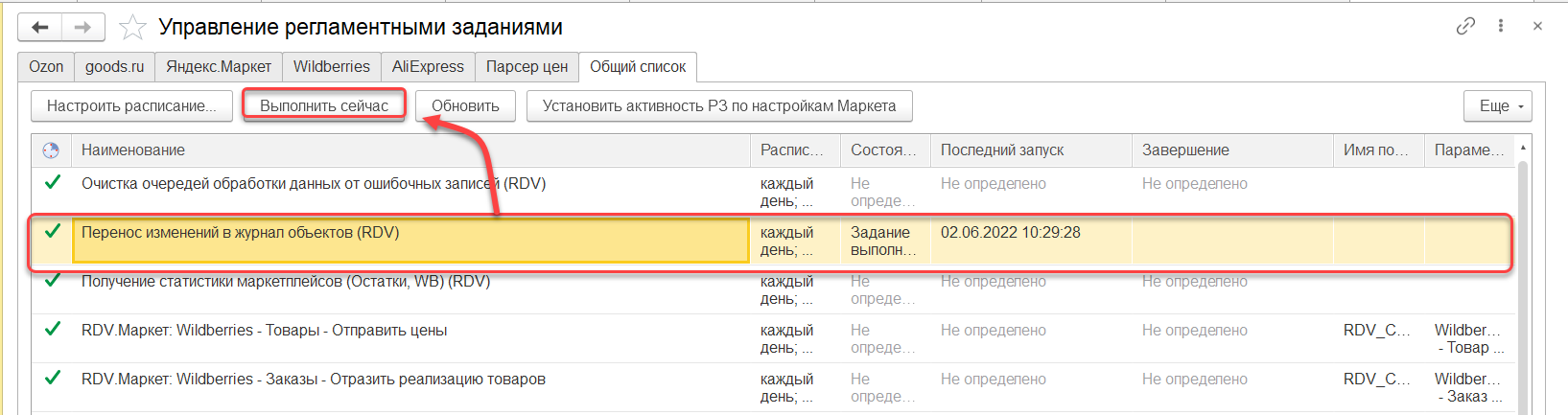Switch to the goods.ru tab
The height and width of the screenshot is (415, 1568).
(x=114, y=67)
